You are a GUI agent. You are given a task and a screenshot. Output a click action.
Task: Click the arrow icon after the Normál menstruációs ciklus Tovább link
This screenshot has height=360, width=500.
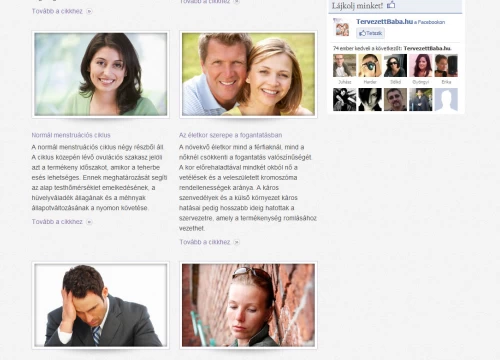coord(89,222)
